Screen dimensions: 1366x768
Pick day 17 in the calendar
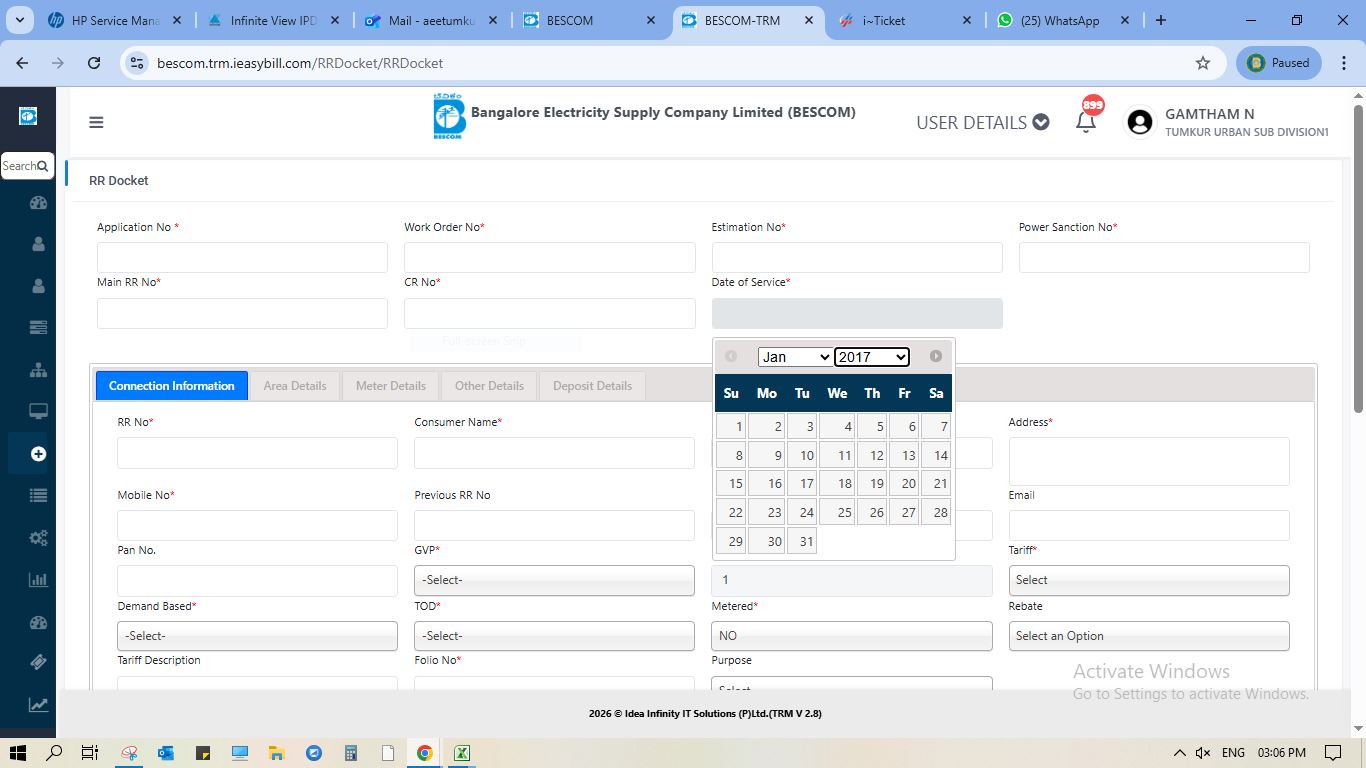(802, 484)
